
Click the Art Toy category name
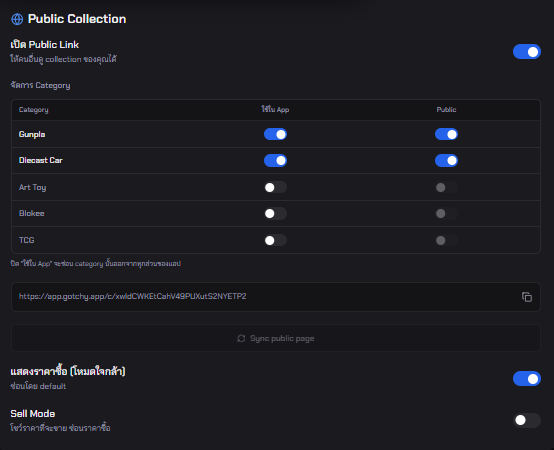point(33,187)
